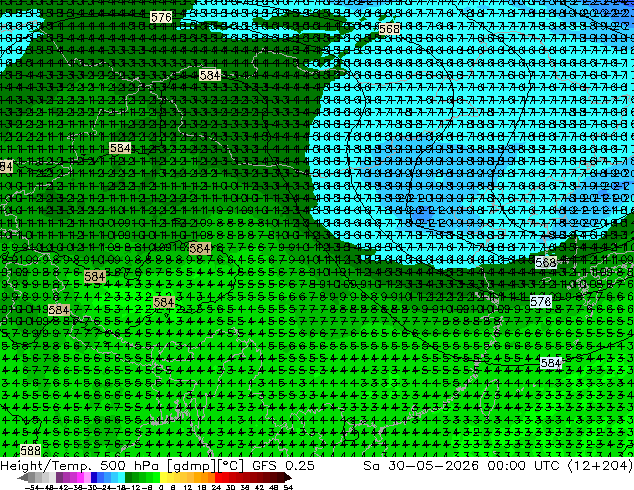Click the dark maroon right arrow of the color scale
Viewport: 634px width, 490px height.
(288, 478)
